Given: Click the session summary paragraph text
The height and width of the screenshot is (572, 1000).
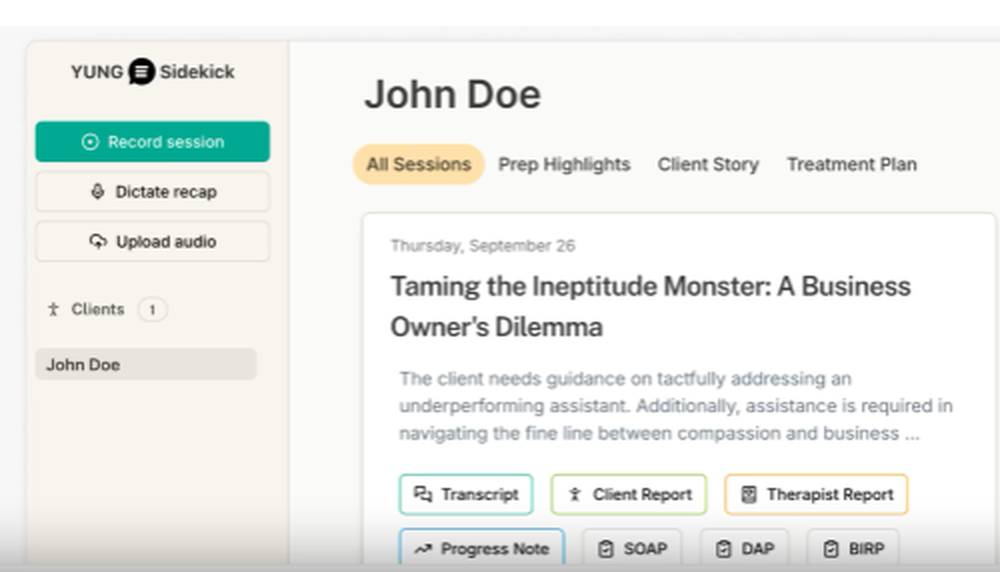Looking at the screenshot, I should click(675, 406).
